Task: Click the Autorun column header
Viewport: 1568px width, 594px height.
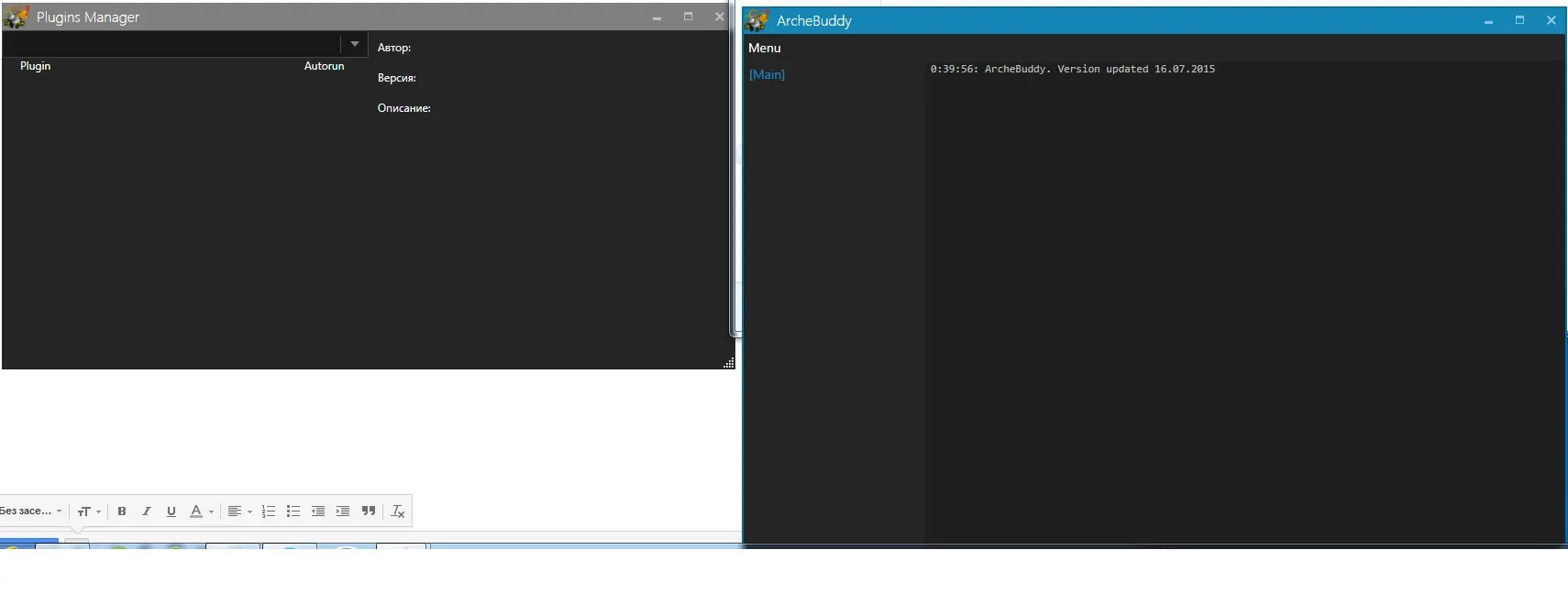Action: (325, 66)
